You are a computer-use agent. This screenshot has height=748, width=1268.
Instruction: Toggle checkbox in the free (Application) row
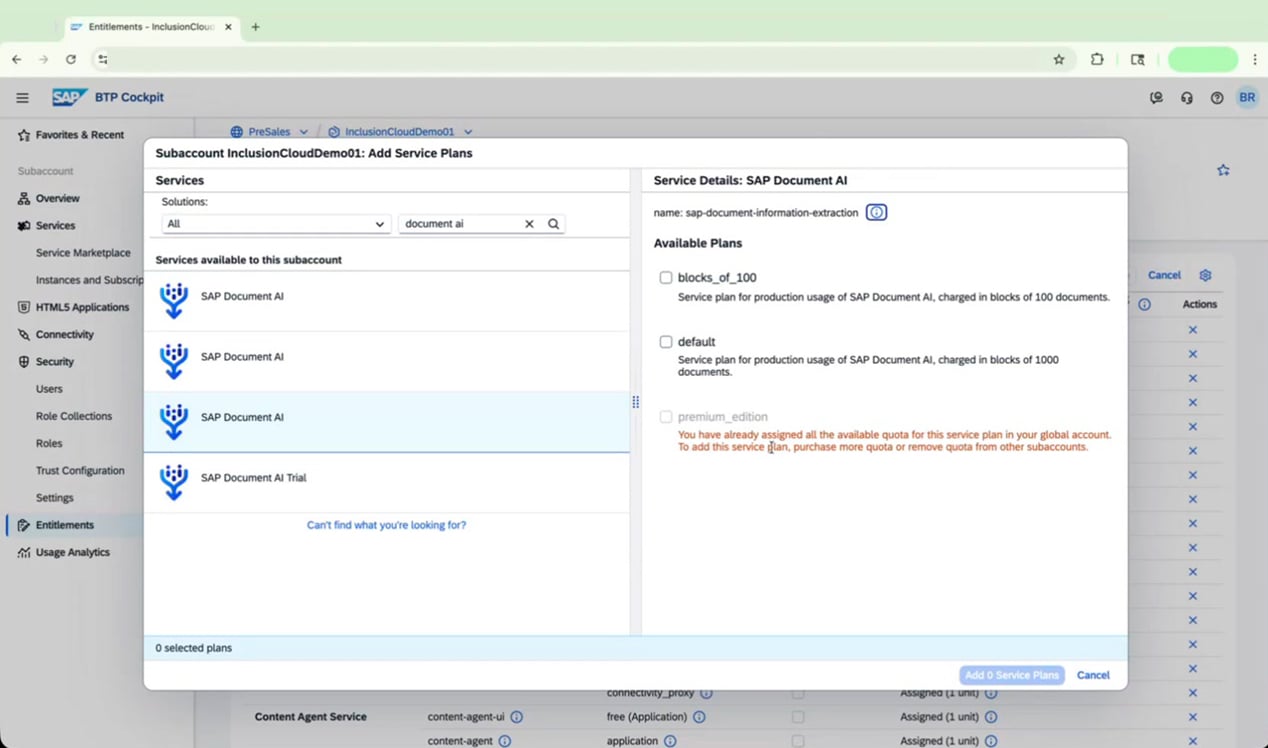pos(798,717)
